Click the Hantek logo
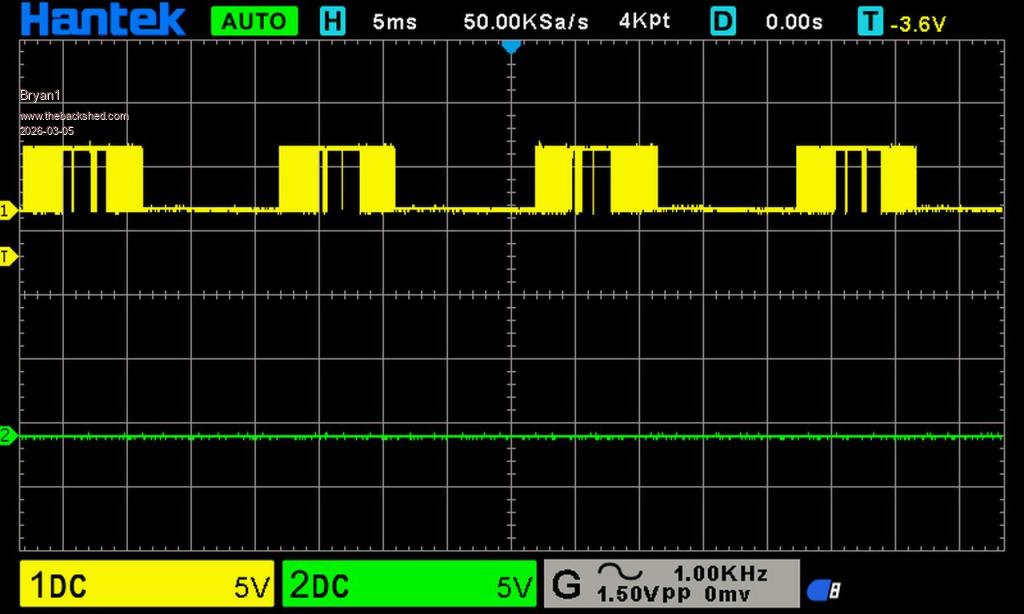This screenshot has height=614, width=1024. click(x=102, y=19)
